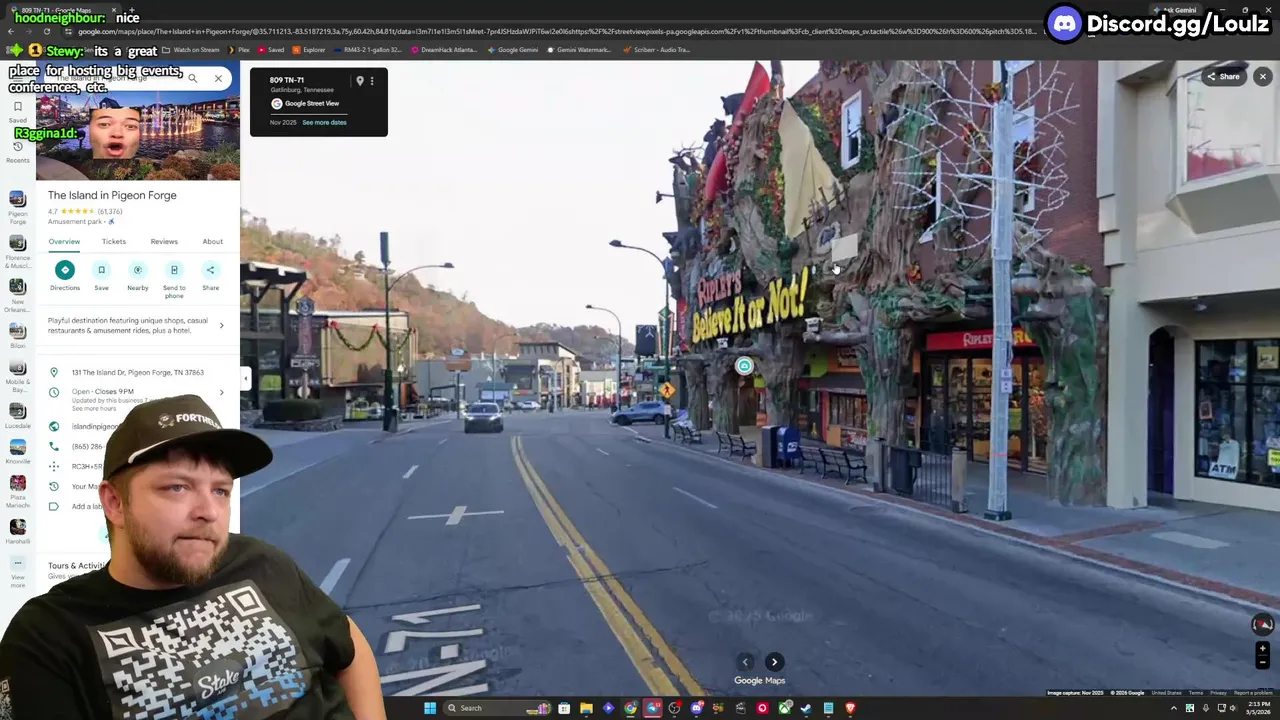Click the Street View compass

1262,624
